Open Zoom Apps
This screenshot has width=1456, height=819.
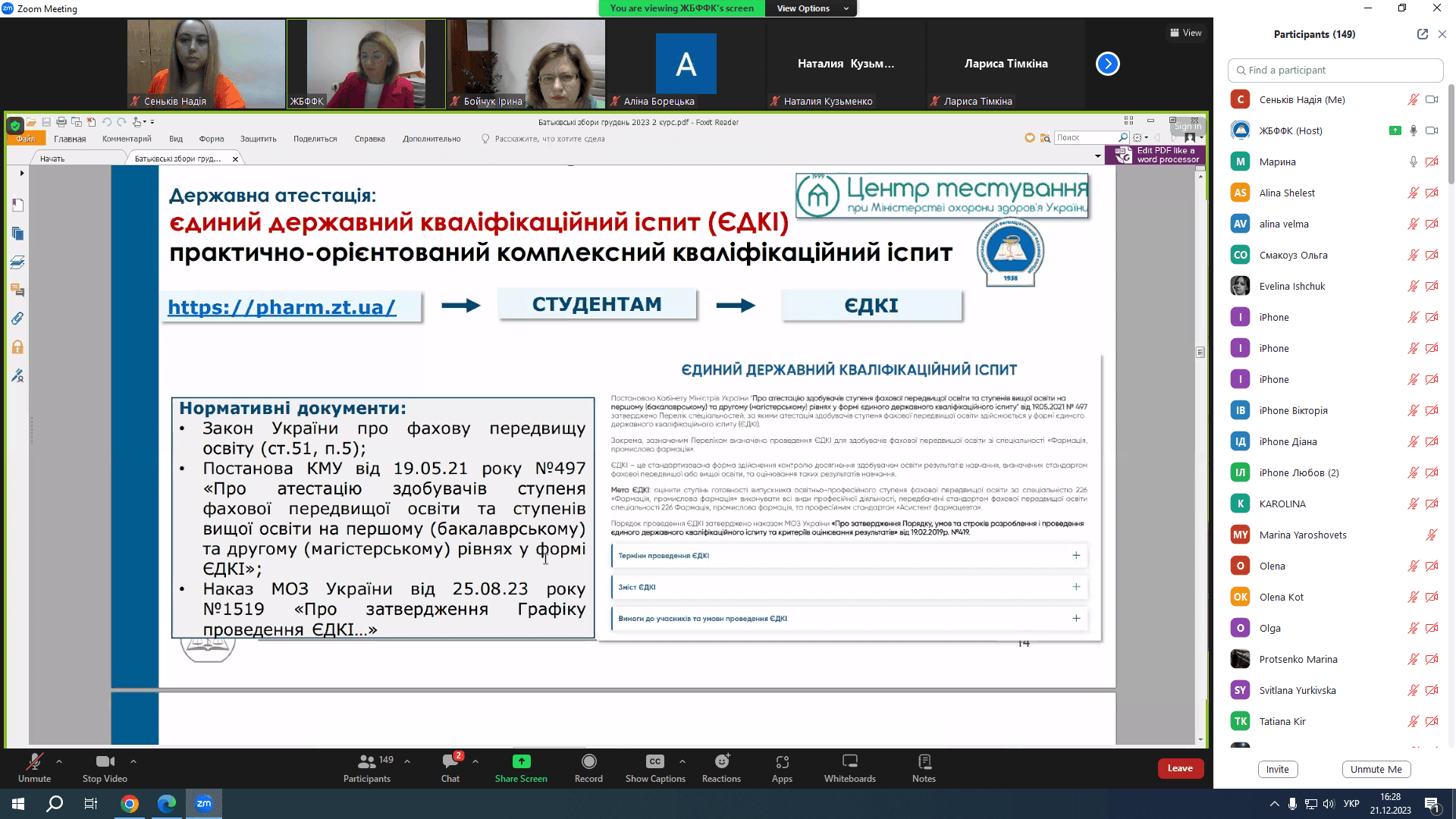782,767
